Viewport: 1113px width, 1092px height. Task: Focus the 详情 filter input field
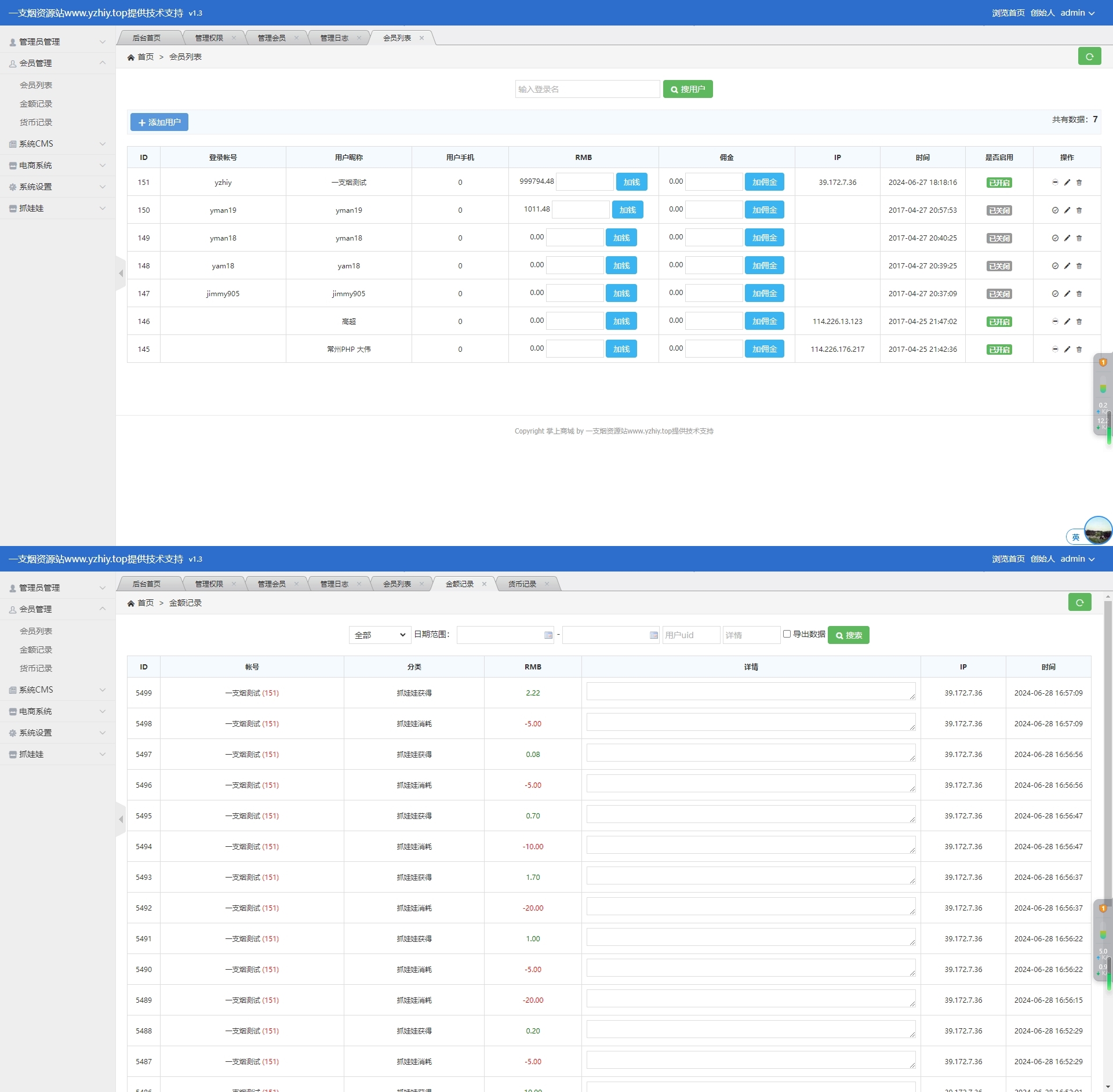[751, 635]
